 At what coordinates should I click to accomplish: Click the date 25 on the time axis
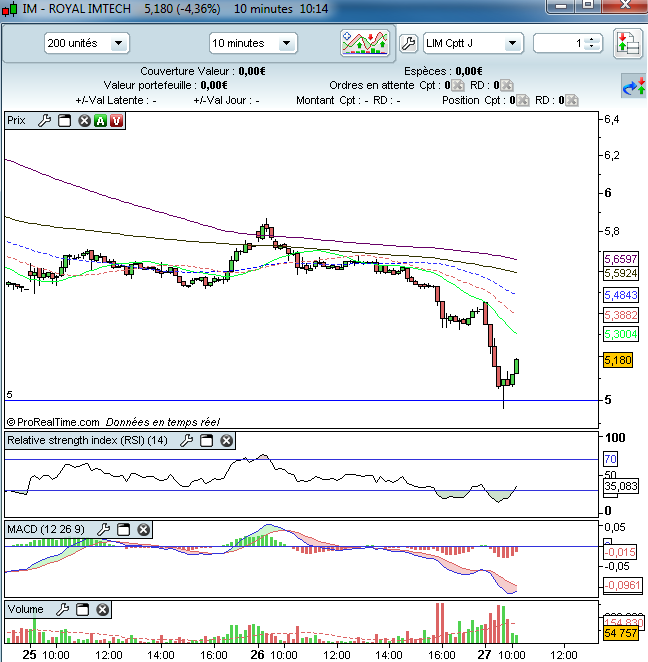point(29,655)
